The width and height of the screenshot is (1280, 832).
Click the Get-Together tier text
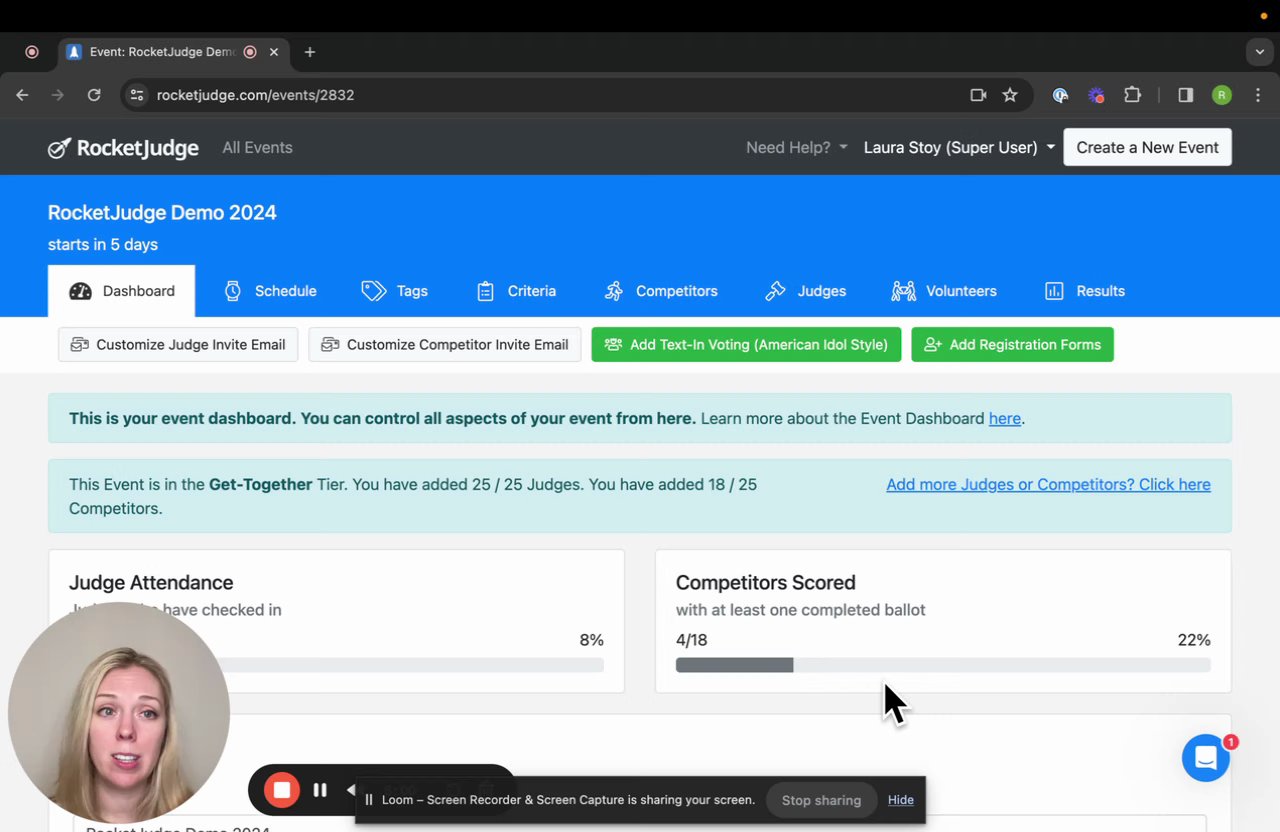point(261,484)
